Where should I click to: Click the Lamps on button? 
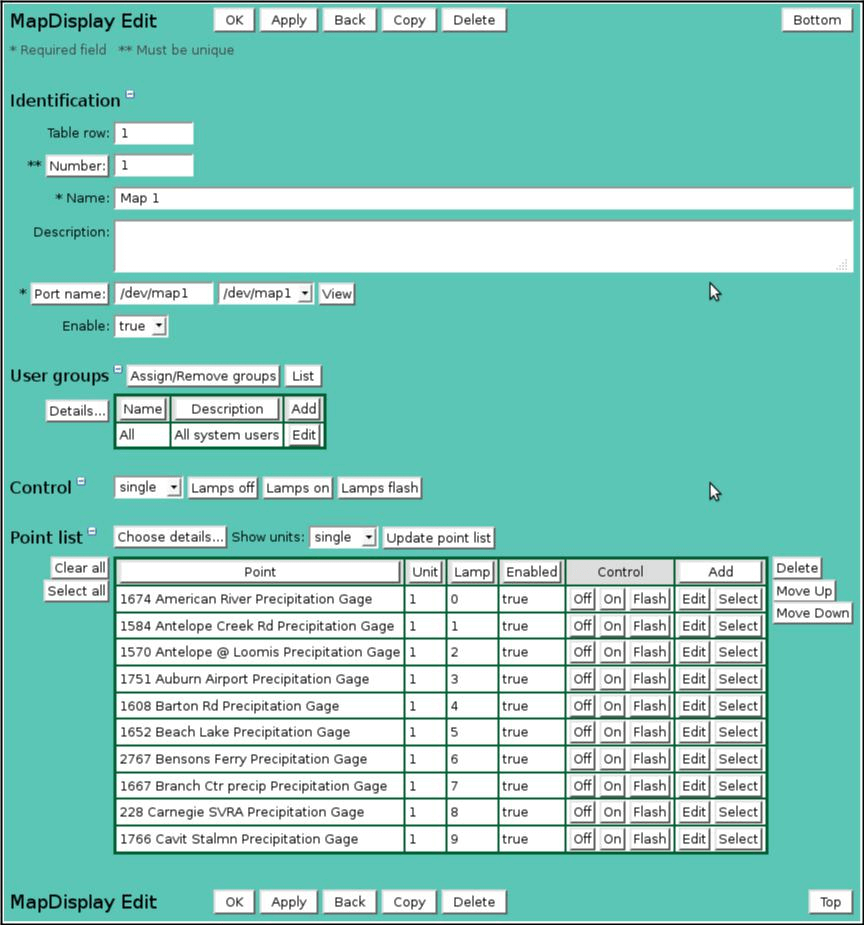click(x=297, y=488)
